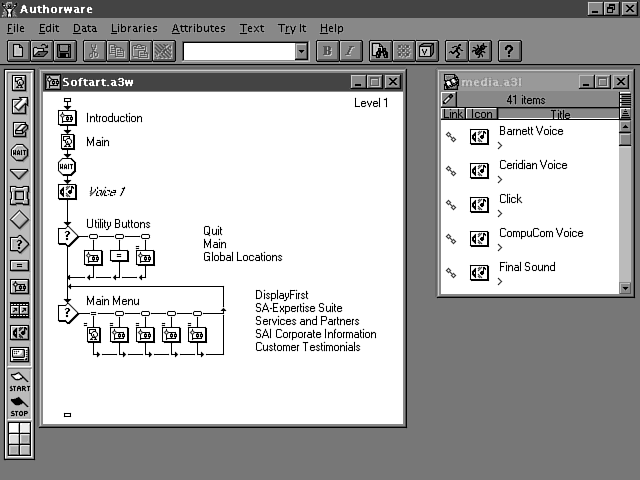This screenshot has height=480, width=640.
Task: Pick the Start flag in the palette
Action: 19,382
